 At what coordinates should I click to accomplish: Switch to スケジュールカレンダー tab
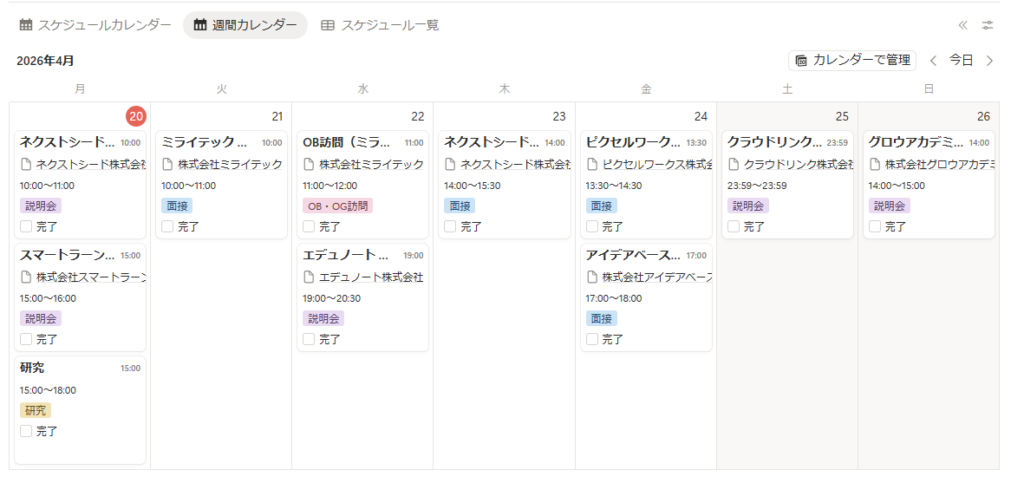(x=95, y=25)
